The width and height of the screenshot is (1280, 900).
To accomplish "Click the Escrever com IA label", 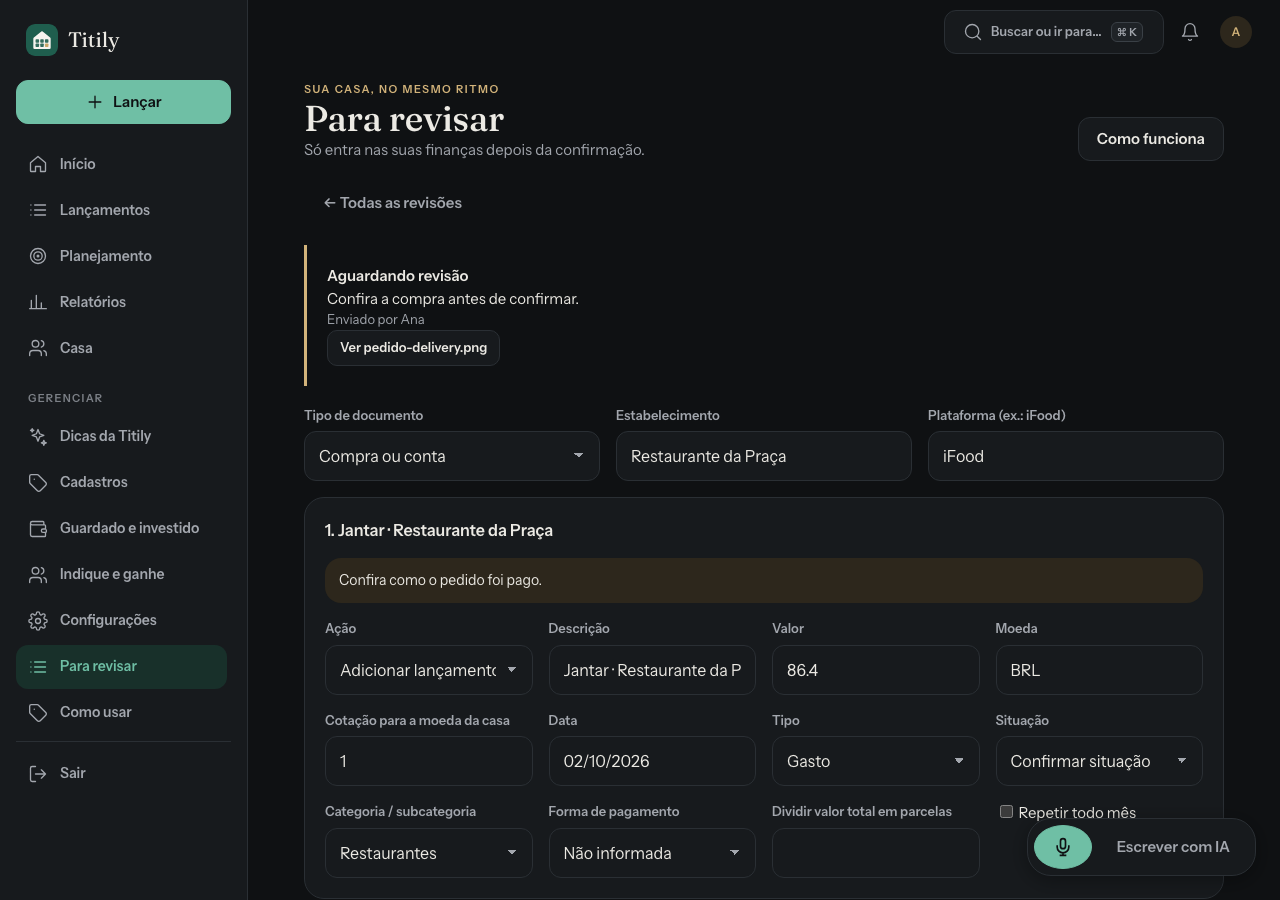I will click(x=1173, y=847).
